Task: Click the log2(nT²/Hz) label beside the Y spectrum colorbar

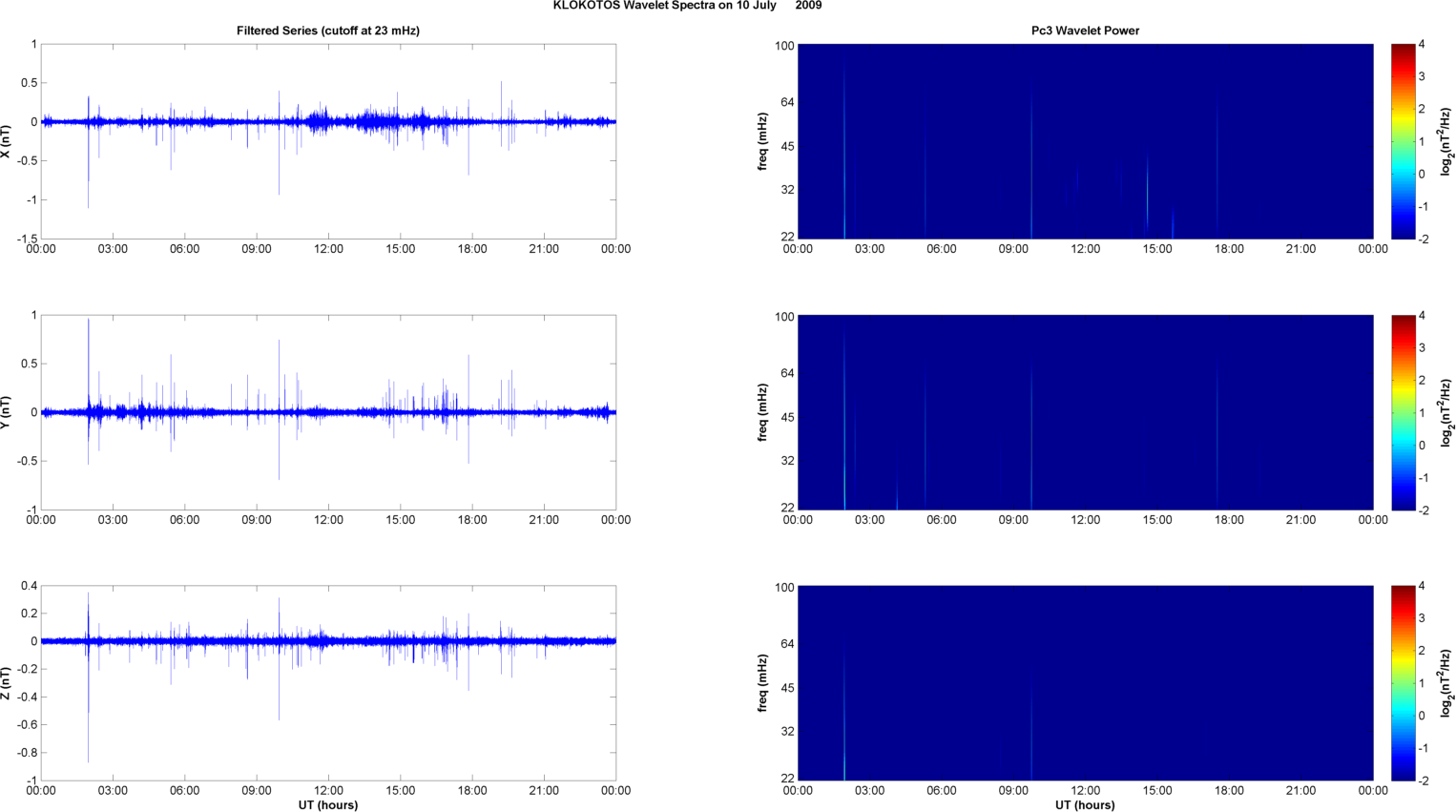Action: pos(1446,412)
